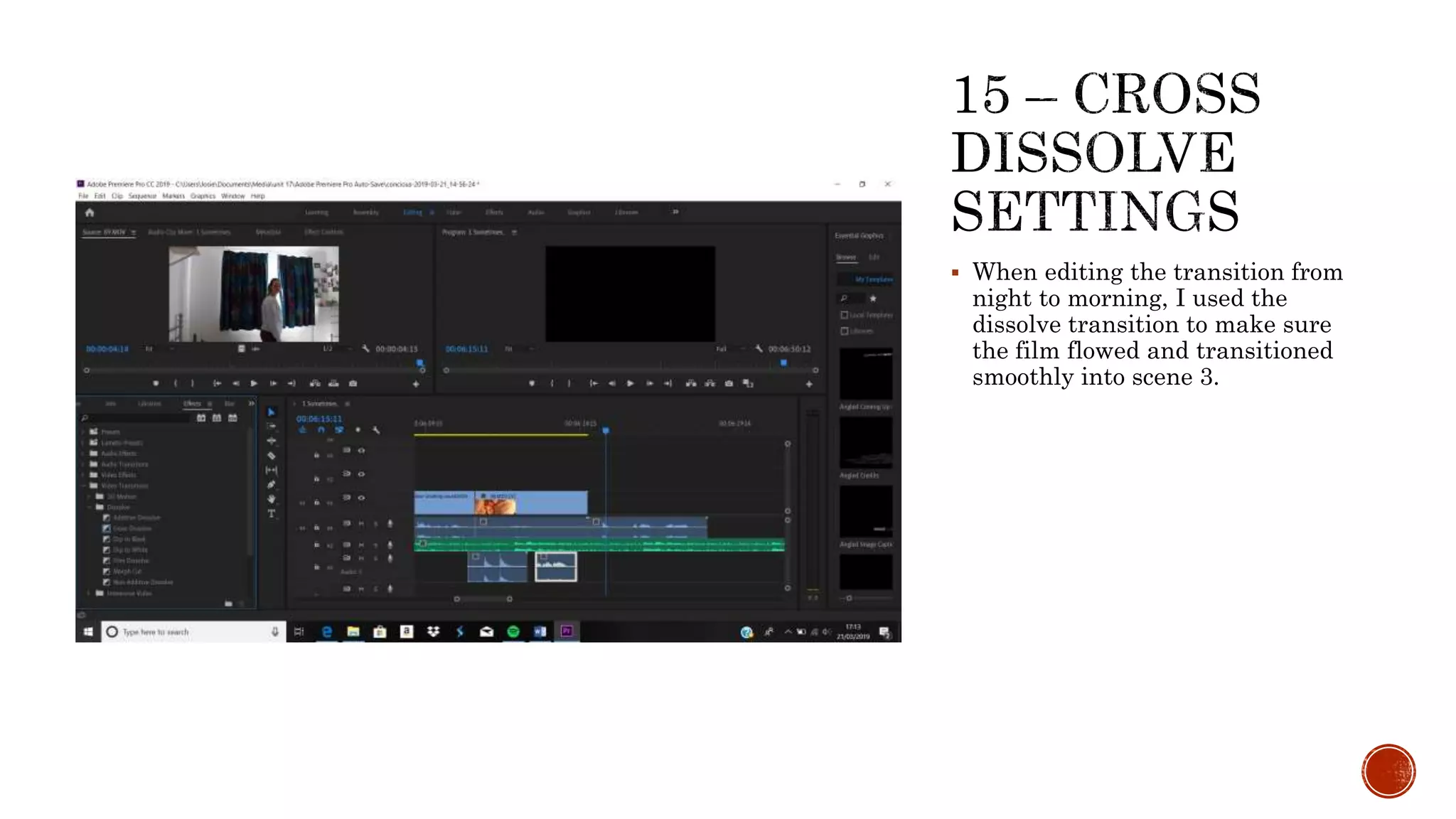This screenshot has width=1456, height=819.
Task: Open Program monitor resolution dropdown showing Full
Action: tap(731, 349)
